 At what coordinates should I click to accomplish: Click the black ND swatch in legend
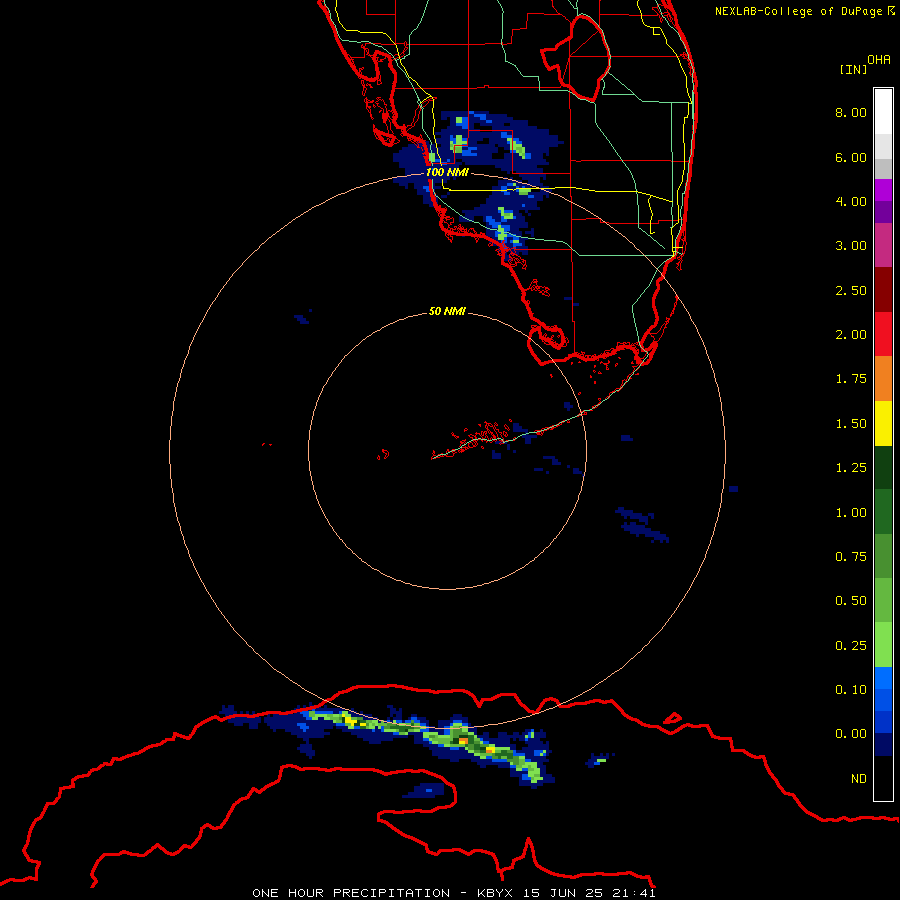(883, 778)
